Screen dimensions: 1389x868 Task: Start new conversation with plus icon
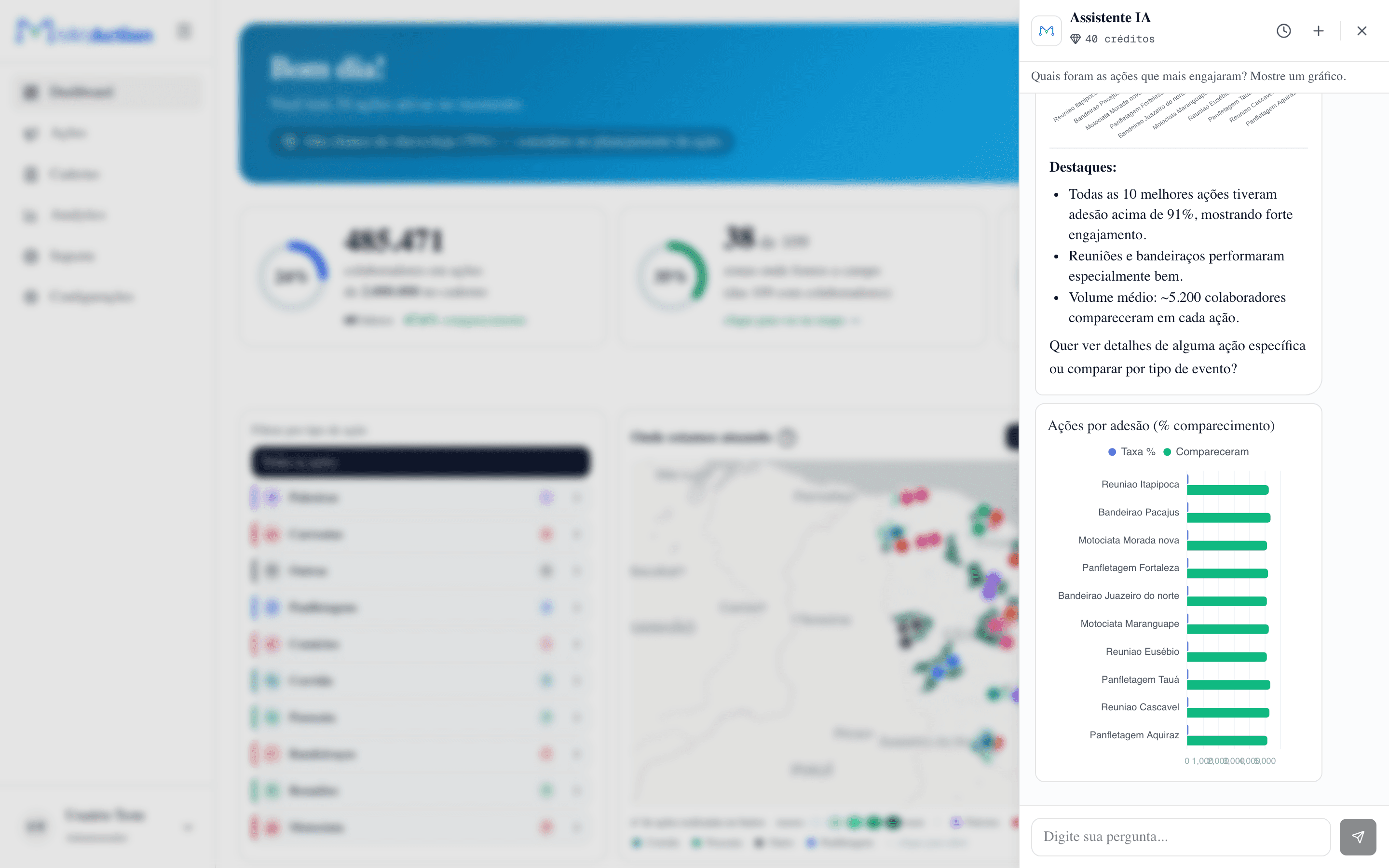pos(1319,31)
